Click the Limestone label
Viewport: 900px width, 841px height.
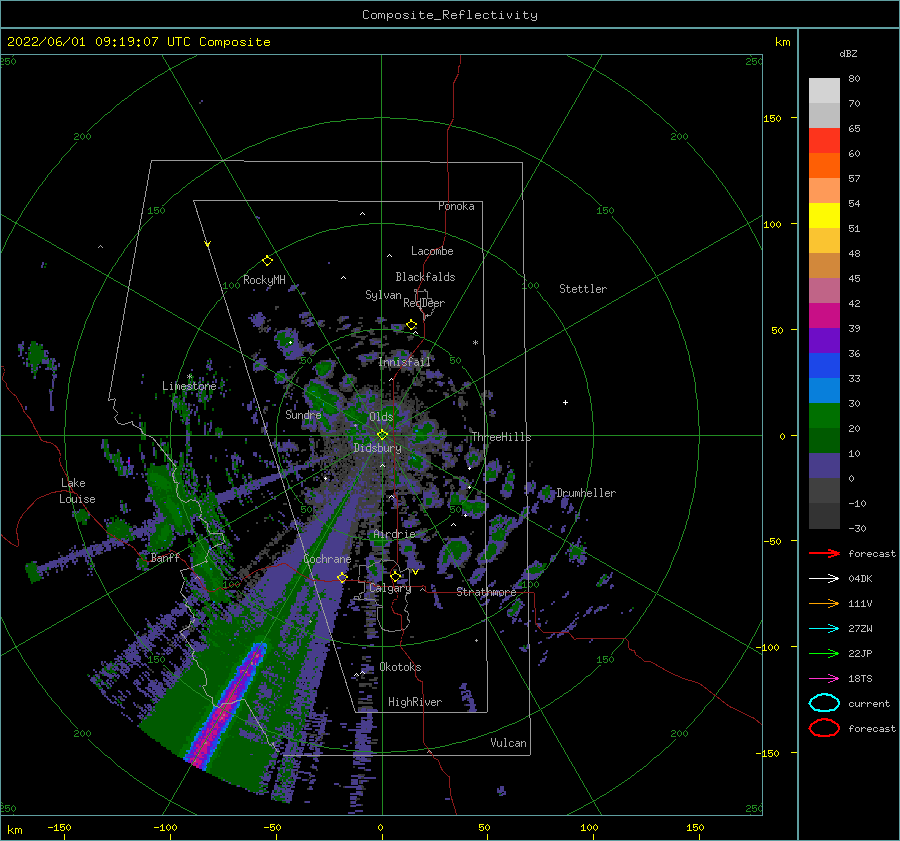coord(189,386)
